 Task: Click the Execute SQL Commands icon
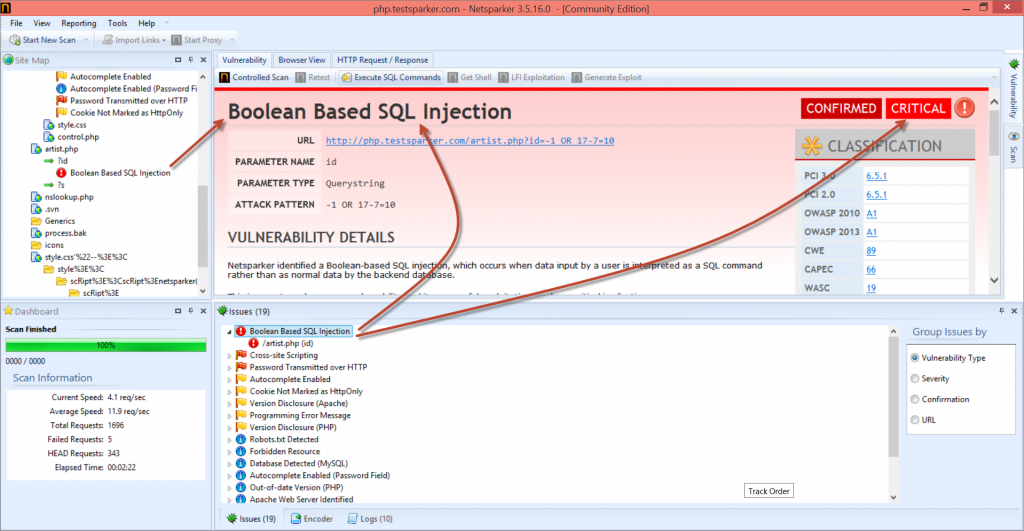347,77
